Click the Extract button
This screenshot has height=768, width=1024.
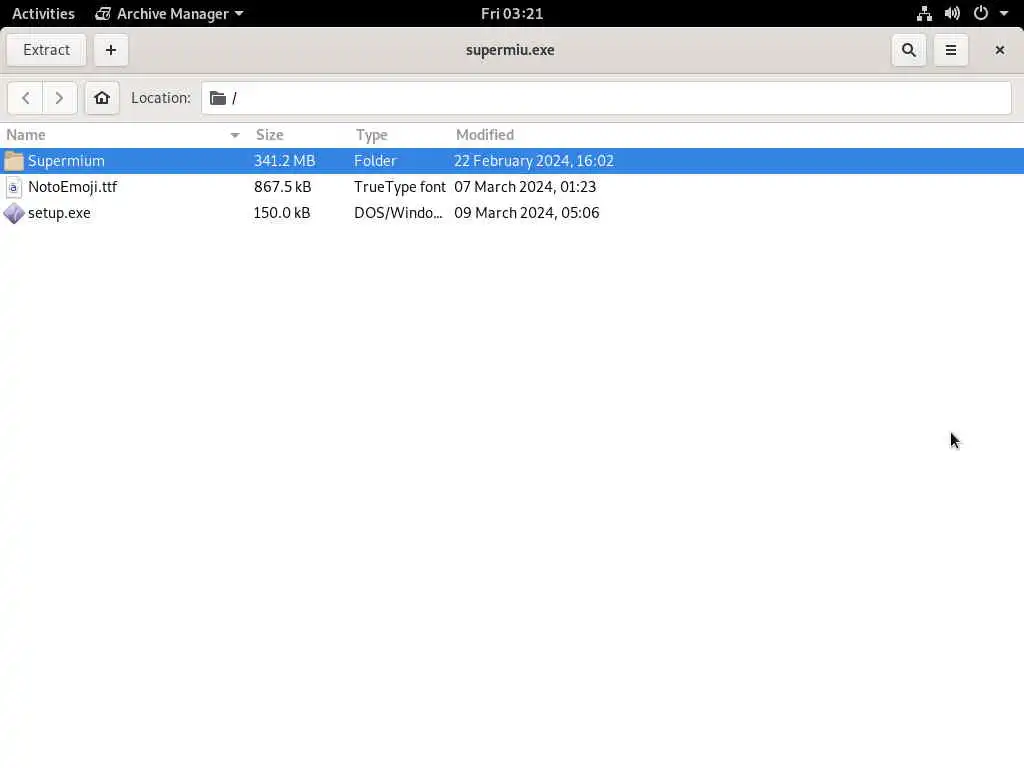tap(46, 50)
